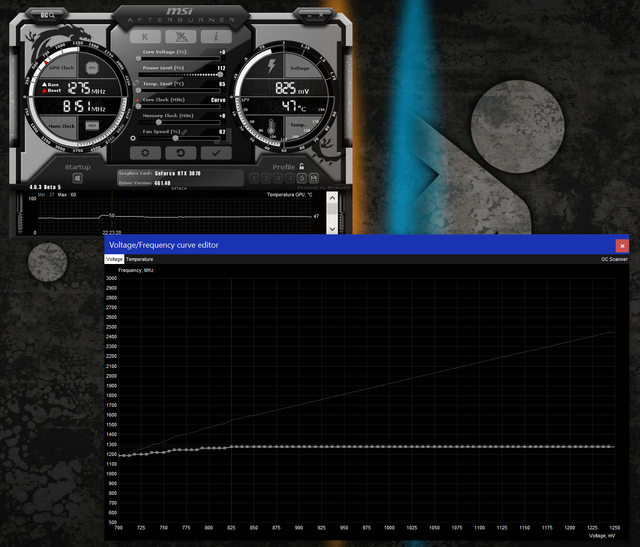Viewport: 640px width, 547px height.
Task: Click the red triangle beside Core Clock
Action: pos(138,100)
